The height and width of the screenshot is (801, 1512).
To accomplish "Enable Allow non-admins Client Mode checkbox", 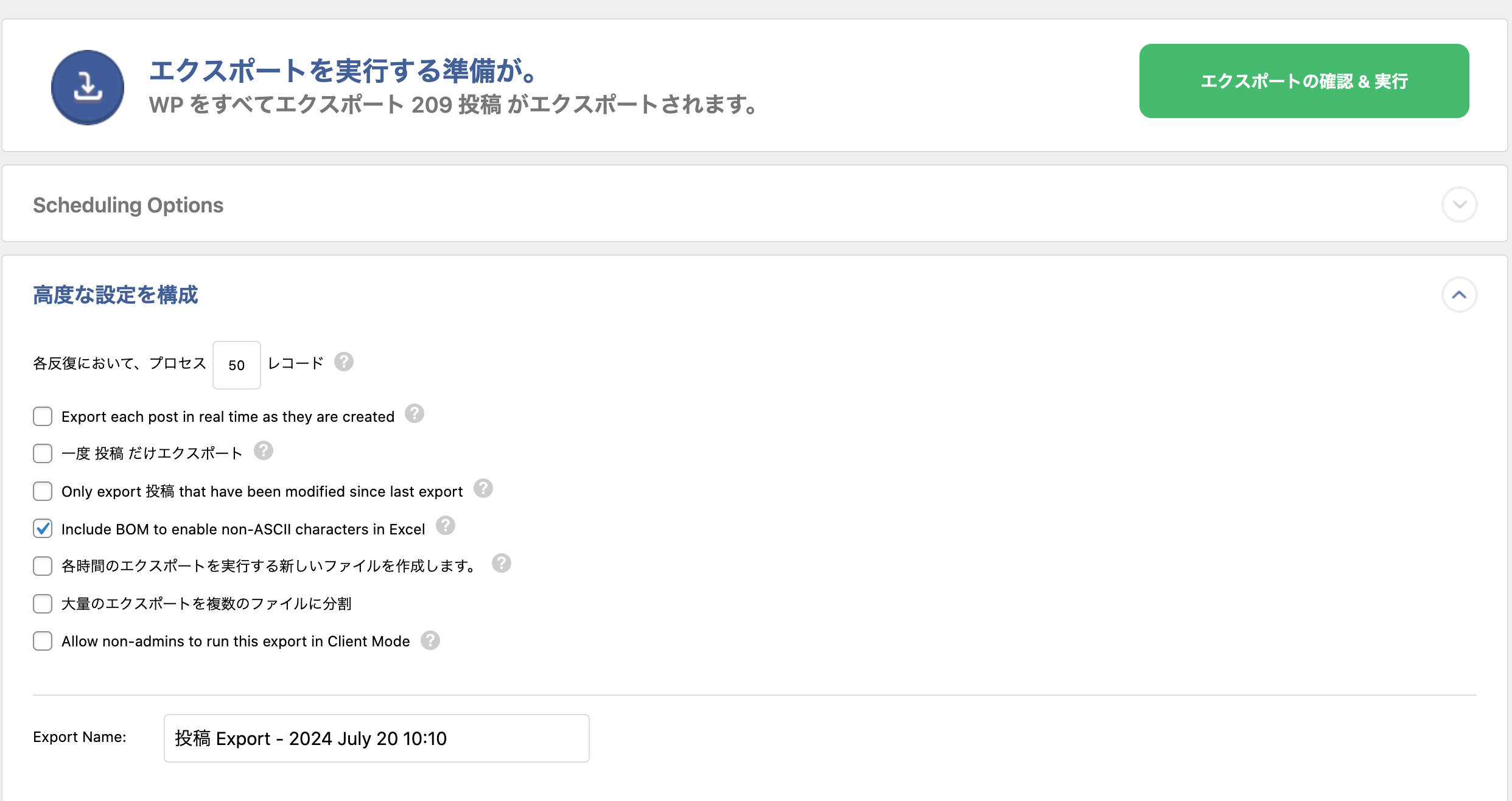I will click(43, 641).
